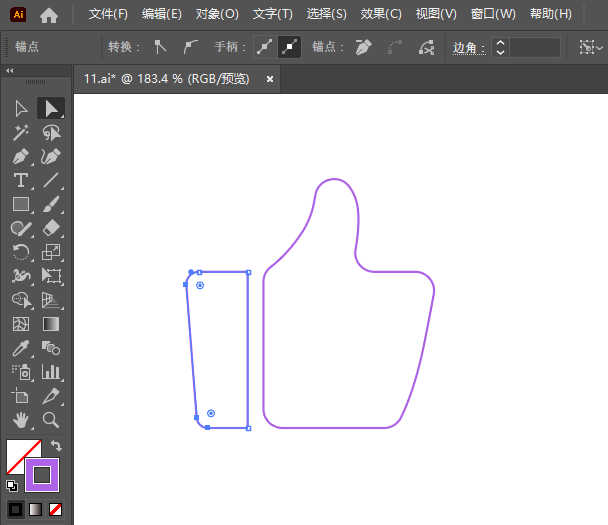Select the Lasso tool
608x525 pixels.
(x=51, y=133)
